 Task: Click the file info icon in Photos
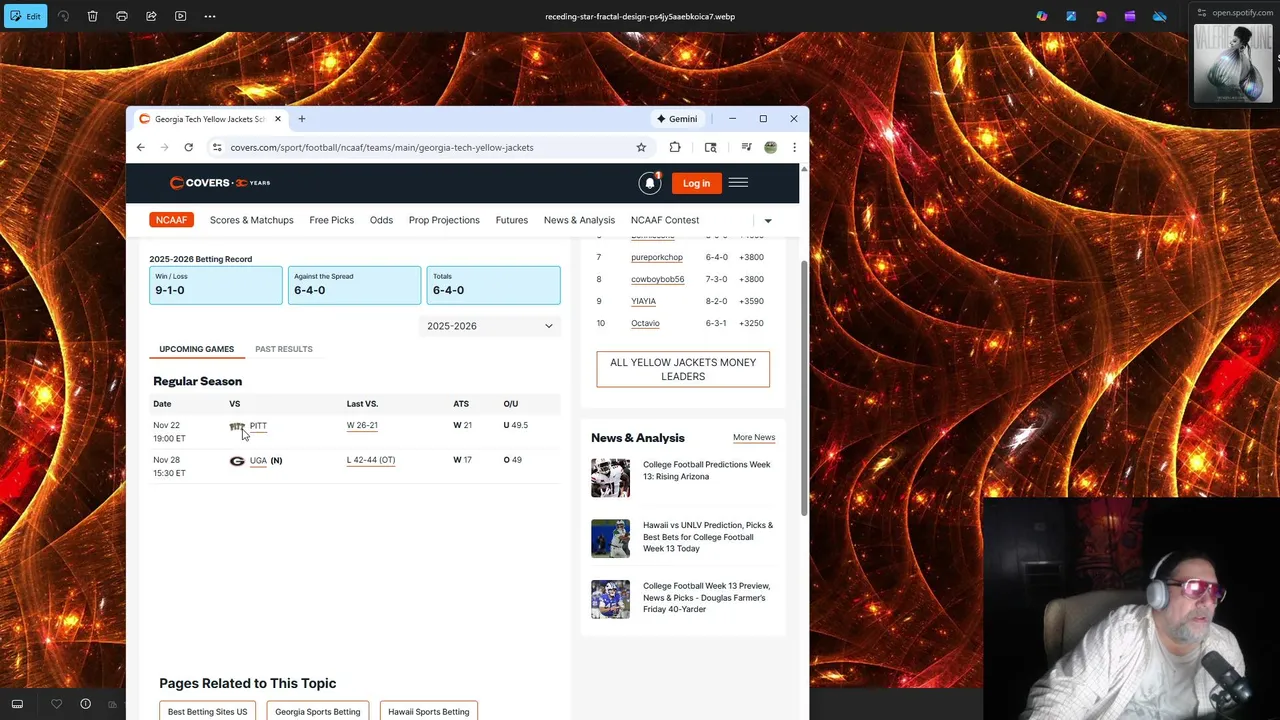point(85,704)
